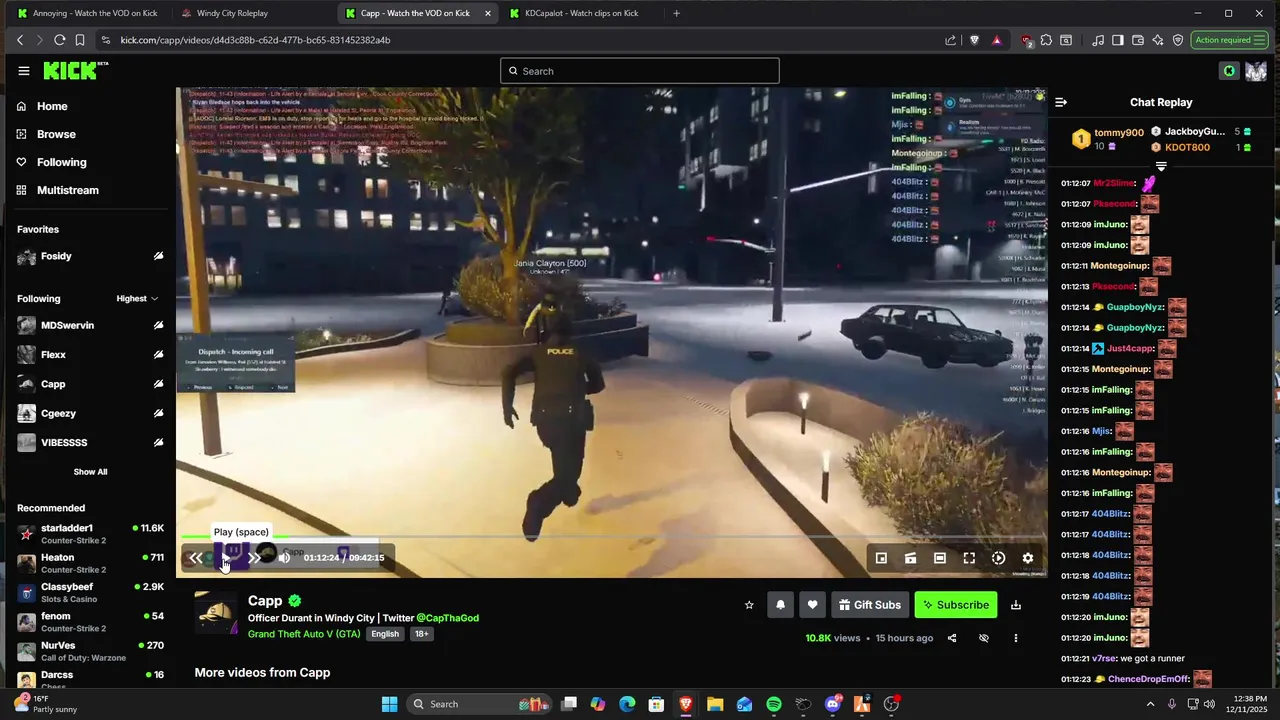Share the video using the share icon
1280x720 pixels.
[x=952, y=638]
